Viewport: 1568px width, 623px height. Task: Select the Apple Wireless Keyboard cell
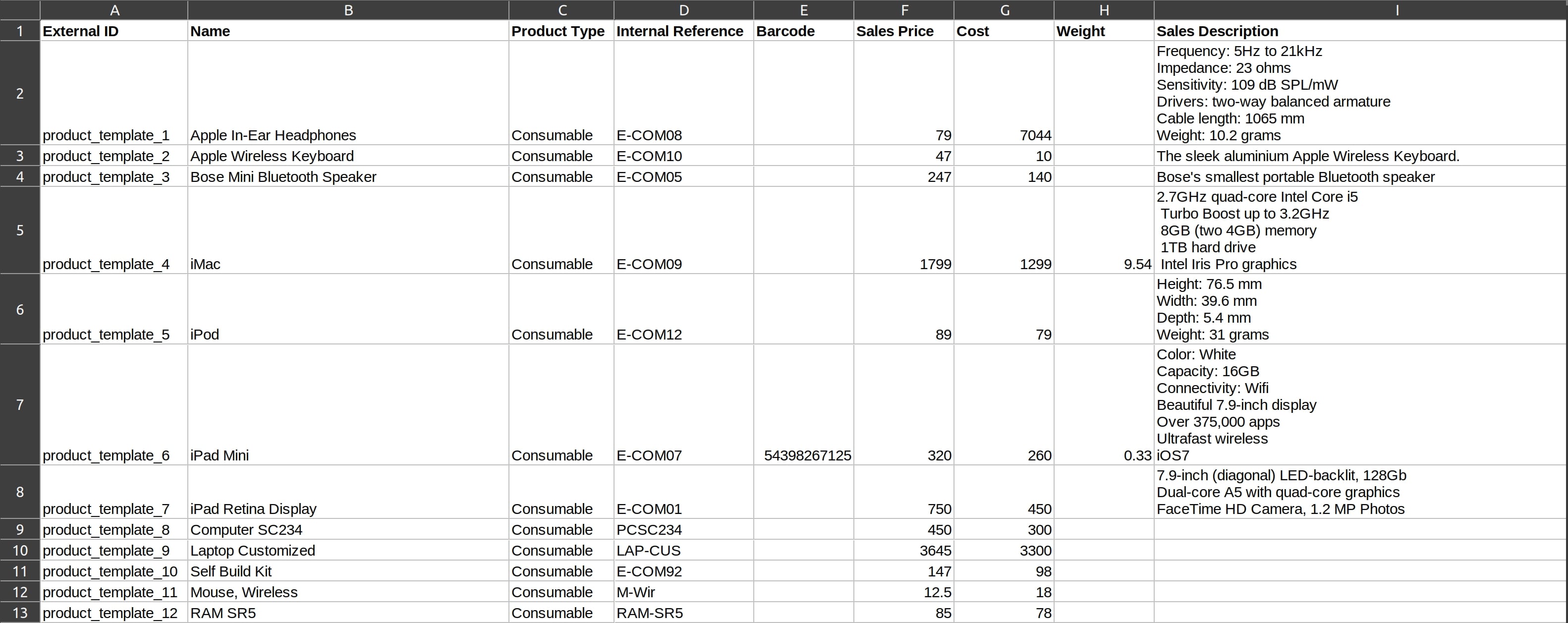(348, 155)
